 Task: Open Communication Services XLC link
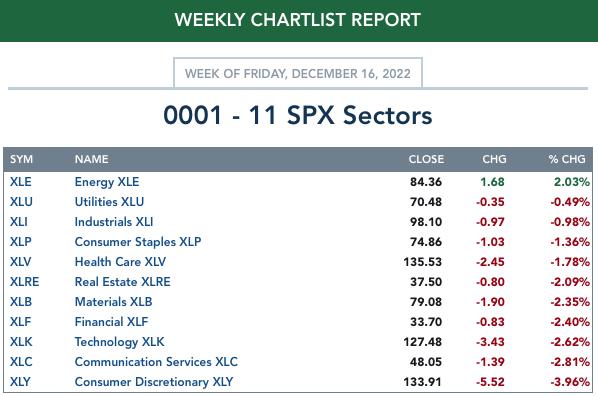[x=156, y=362]
